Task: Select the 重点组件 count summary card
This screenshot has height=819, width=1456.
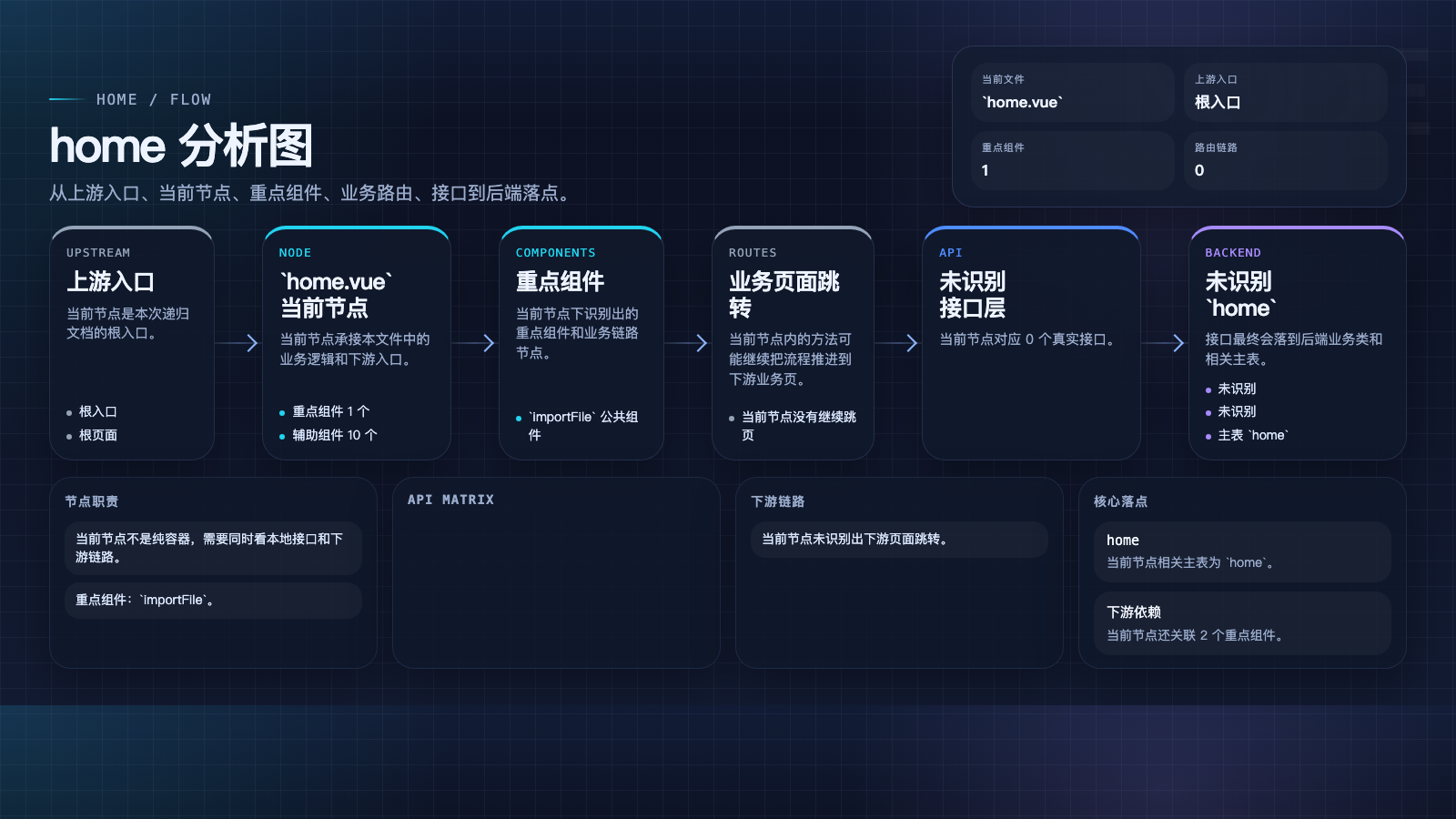Action: 1073,160
